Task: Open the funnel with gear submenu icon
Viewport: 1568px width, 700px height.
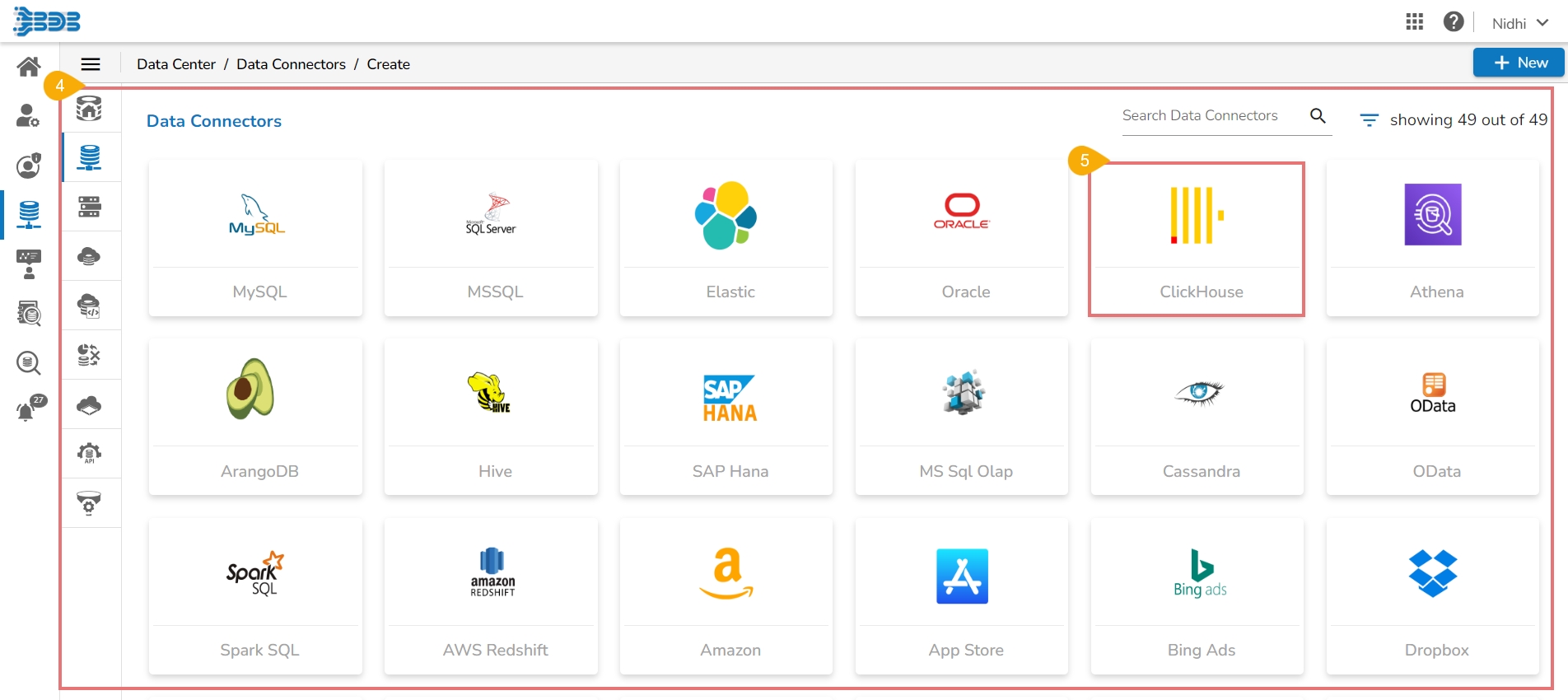Action: tap(89, 503)
